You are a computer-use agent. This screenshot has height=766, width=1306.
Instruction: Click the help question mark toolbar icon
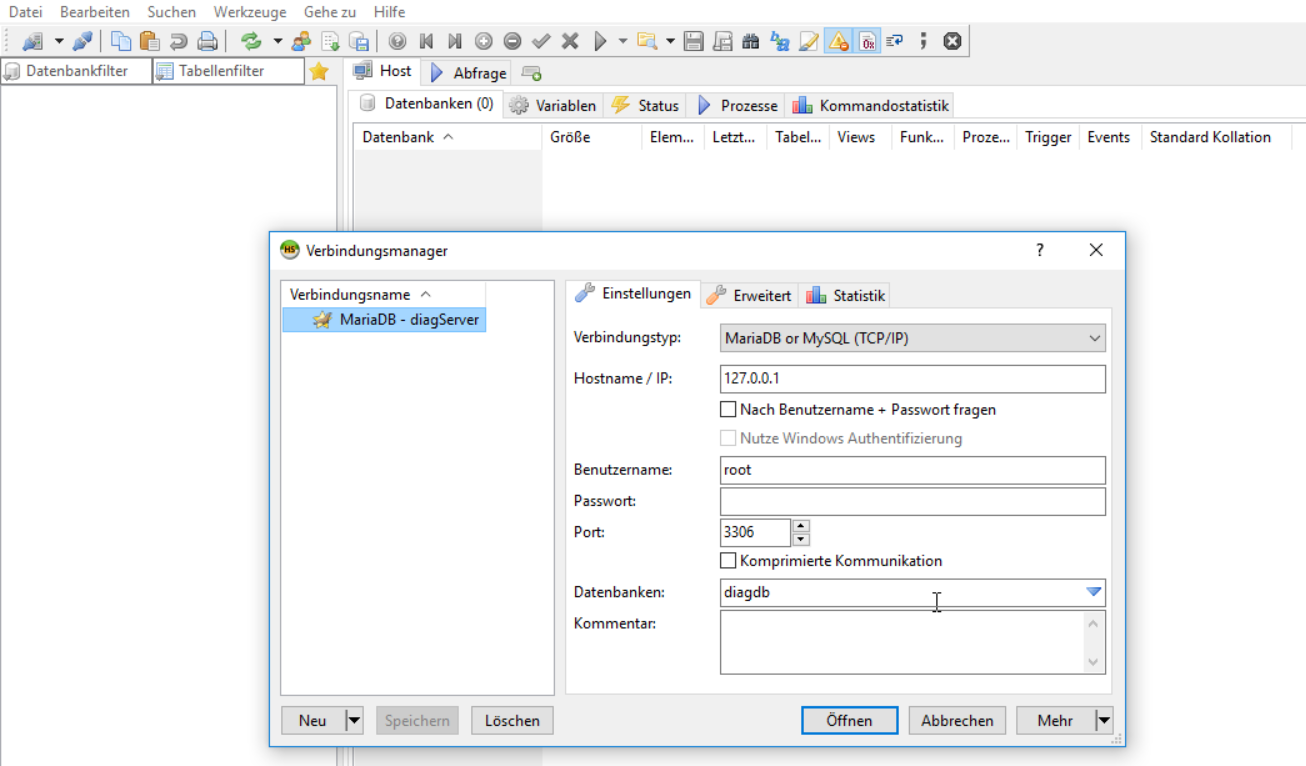click(398, 41)
